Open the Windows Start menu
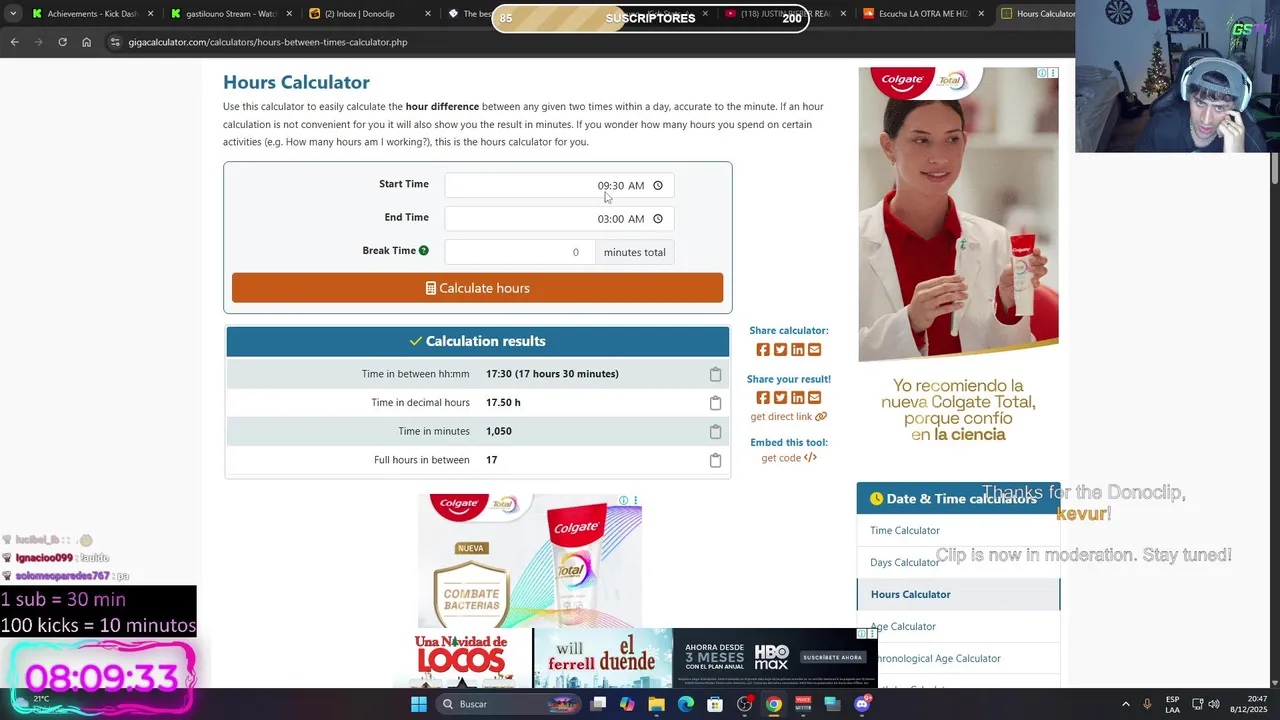 click(x=419, y=704)
